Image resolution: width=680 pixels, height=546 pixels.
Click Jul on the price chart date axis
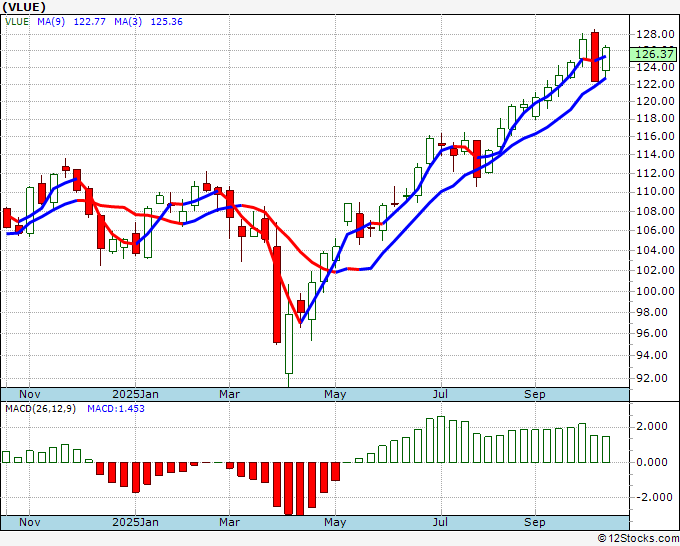click(440, 394)
